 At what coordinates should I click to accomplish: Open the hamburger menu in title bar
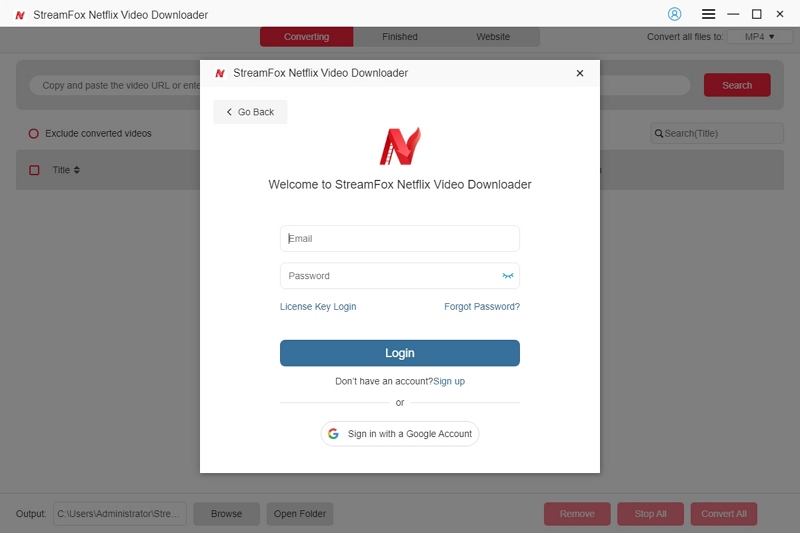point(708,14)
